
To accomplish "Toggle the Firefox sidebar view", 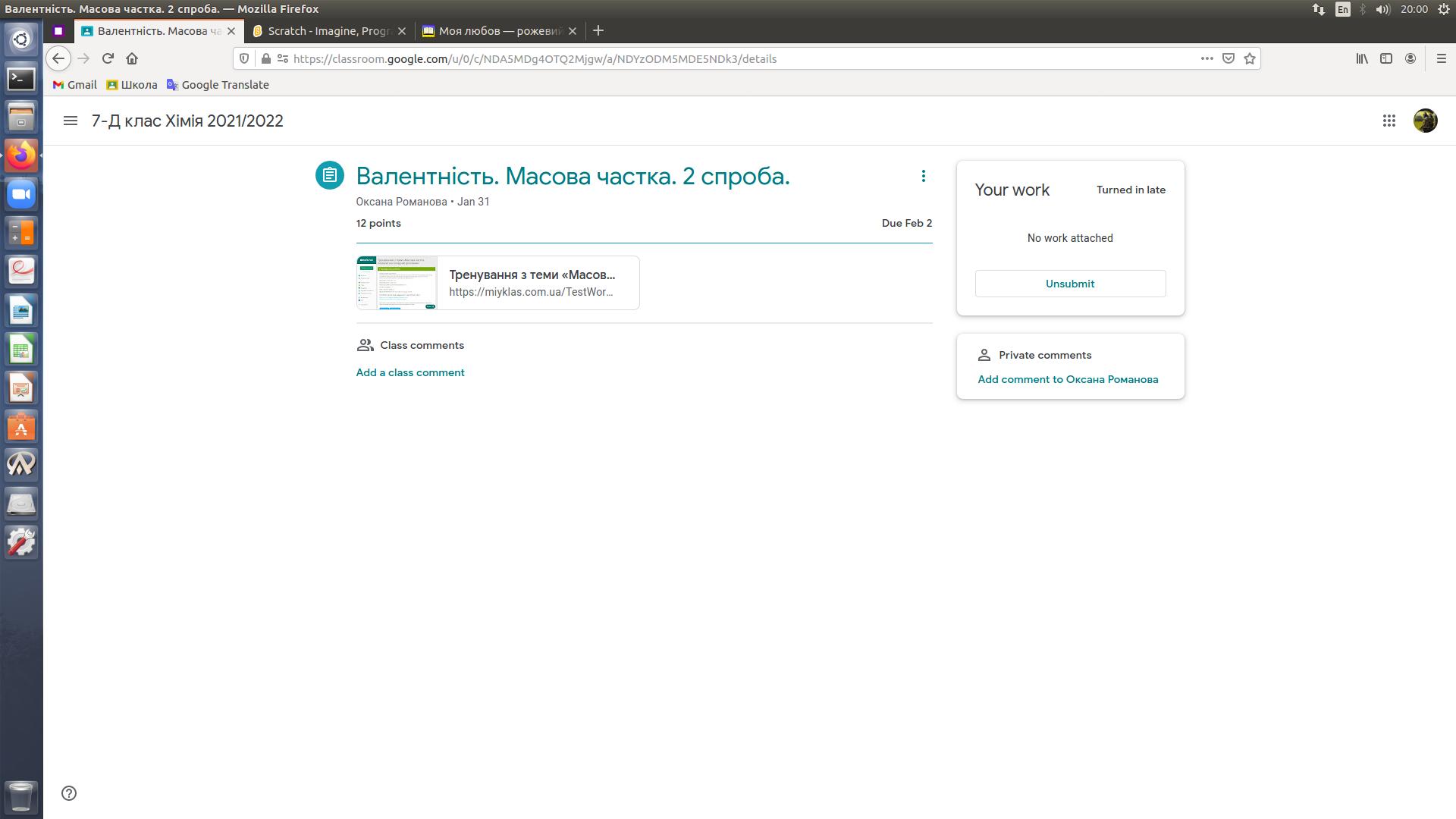I will tap(1385, 58).
